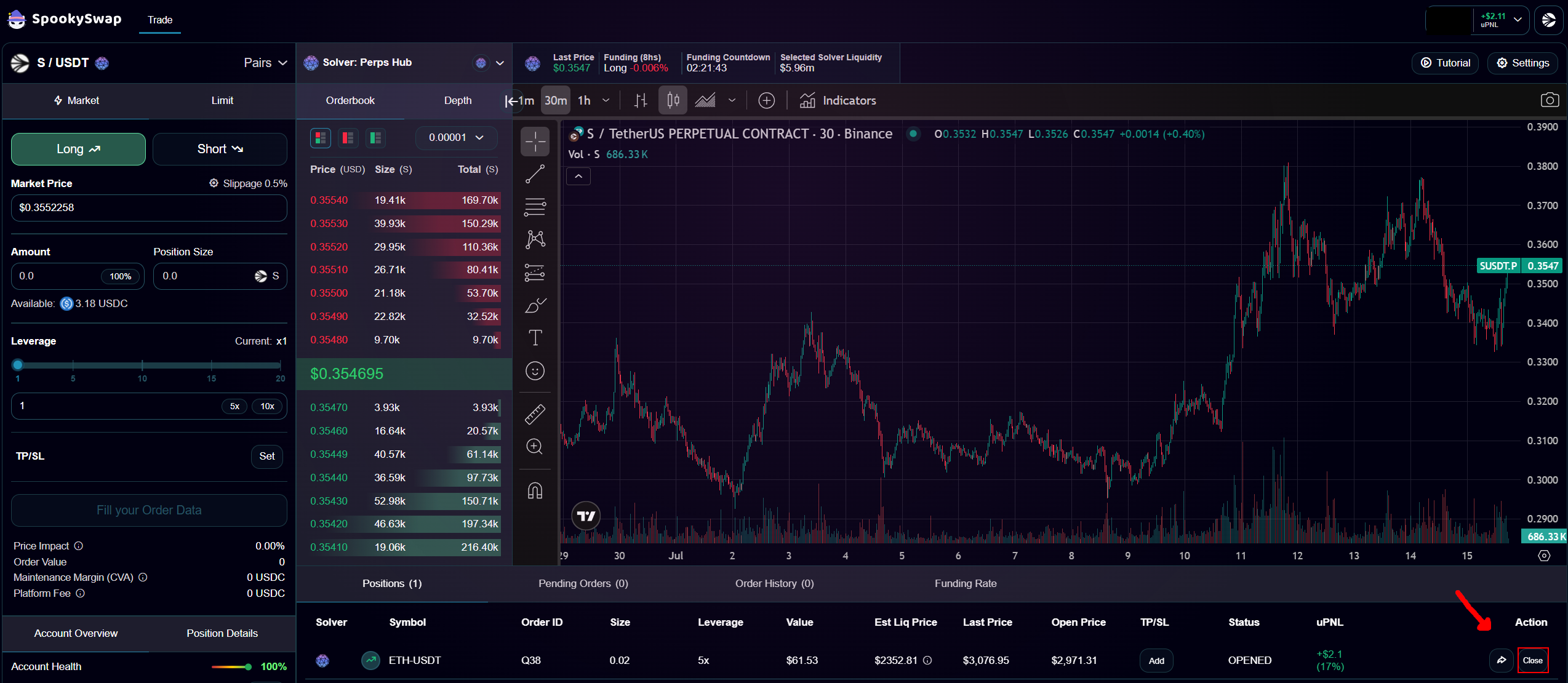This screenshot has height=683, width=1568.
Task: Select the brush drawing tool
Action: tap(535, 305)
